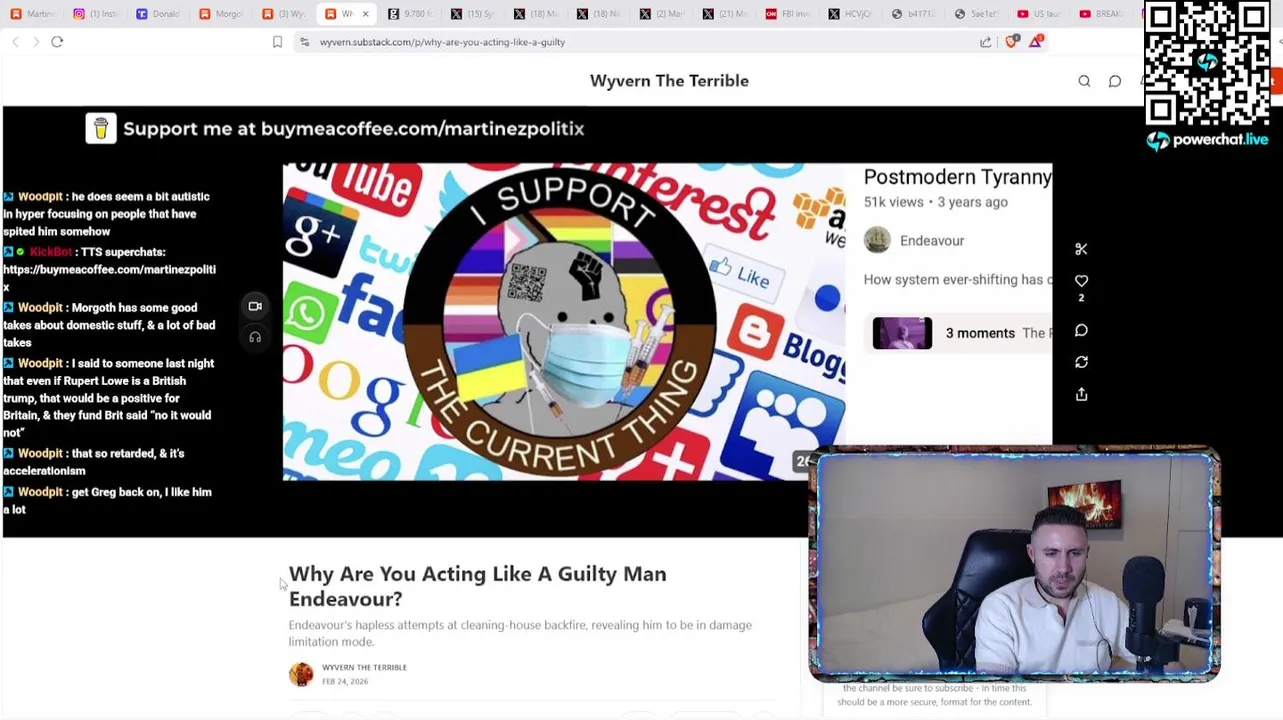Switch to the Donald tab
This screenshot has width=1283, height=720.
pos(158,14)
